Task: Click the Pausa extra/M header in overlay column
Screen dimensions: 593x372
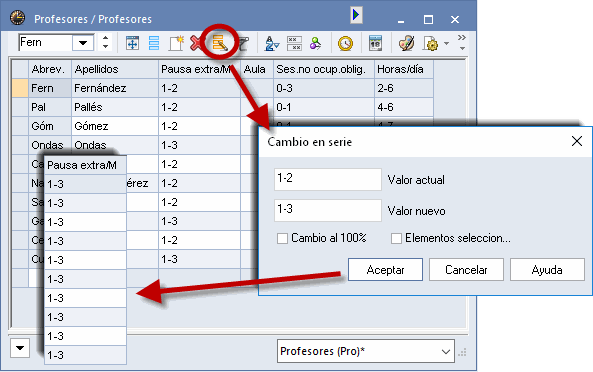Action: click(x=85, y=165)
